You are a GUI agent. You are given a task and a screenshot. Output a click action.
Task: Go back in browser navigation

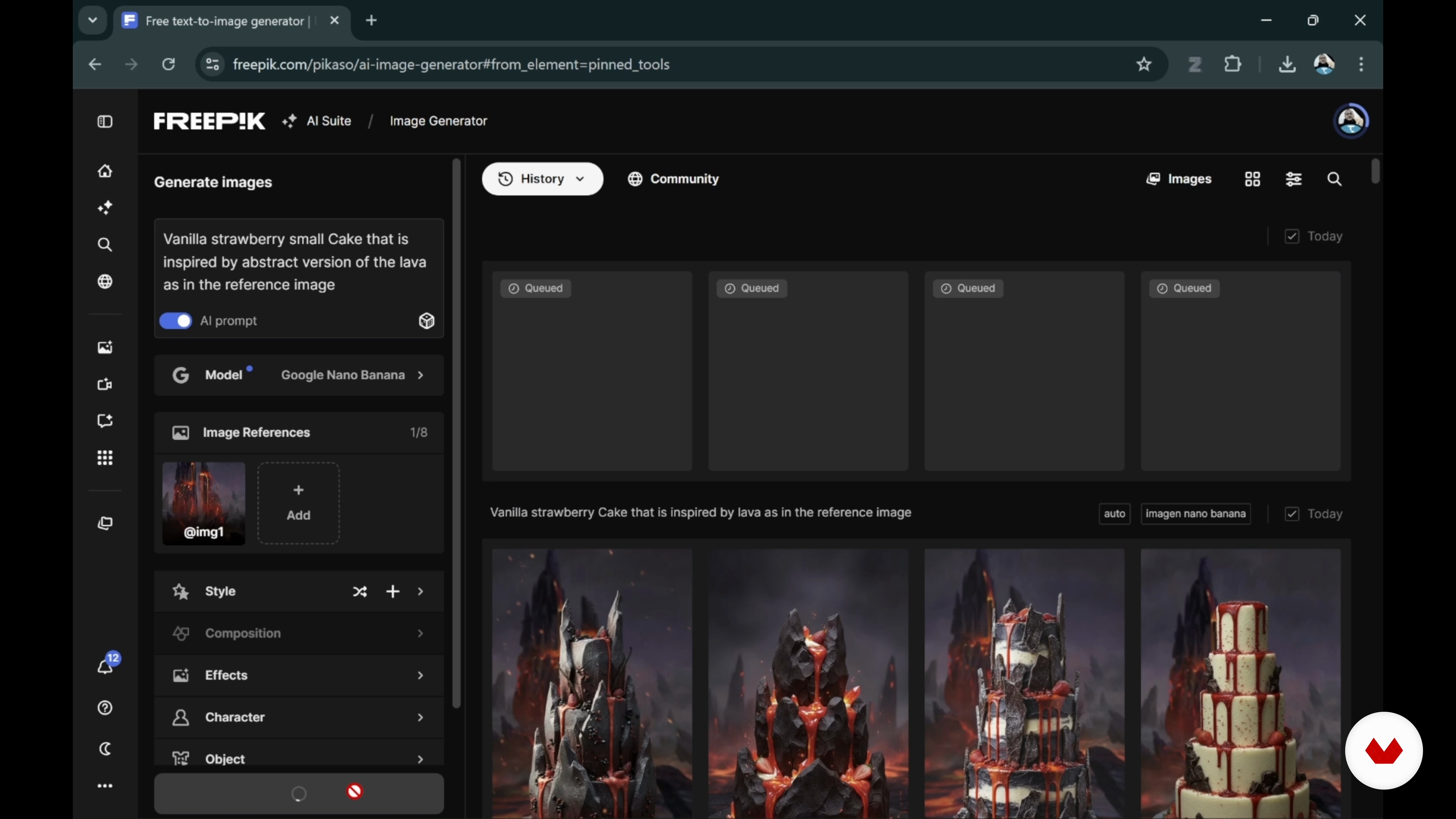click(x=95, y=64)
